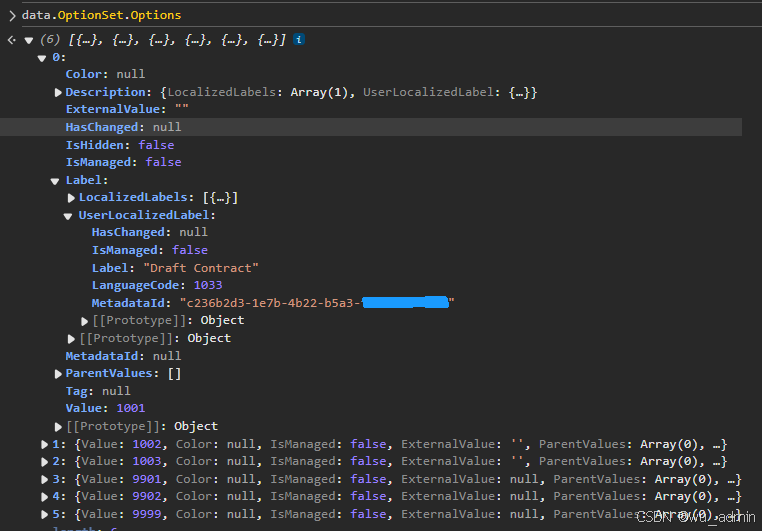Collapse the item 0 object
762x531 pixels.
[x=42, y=58]
